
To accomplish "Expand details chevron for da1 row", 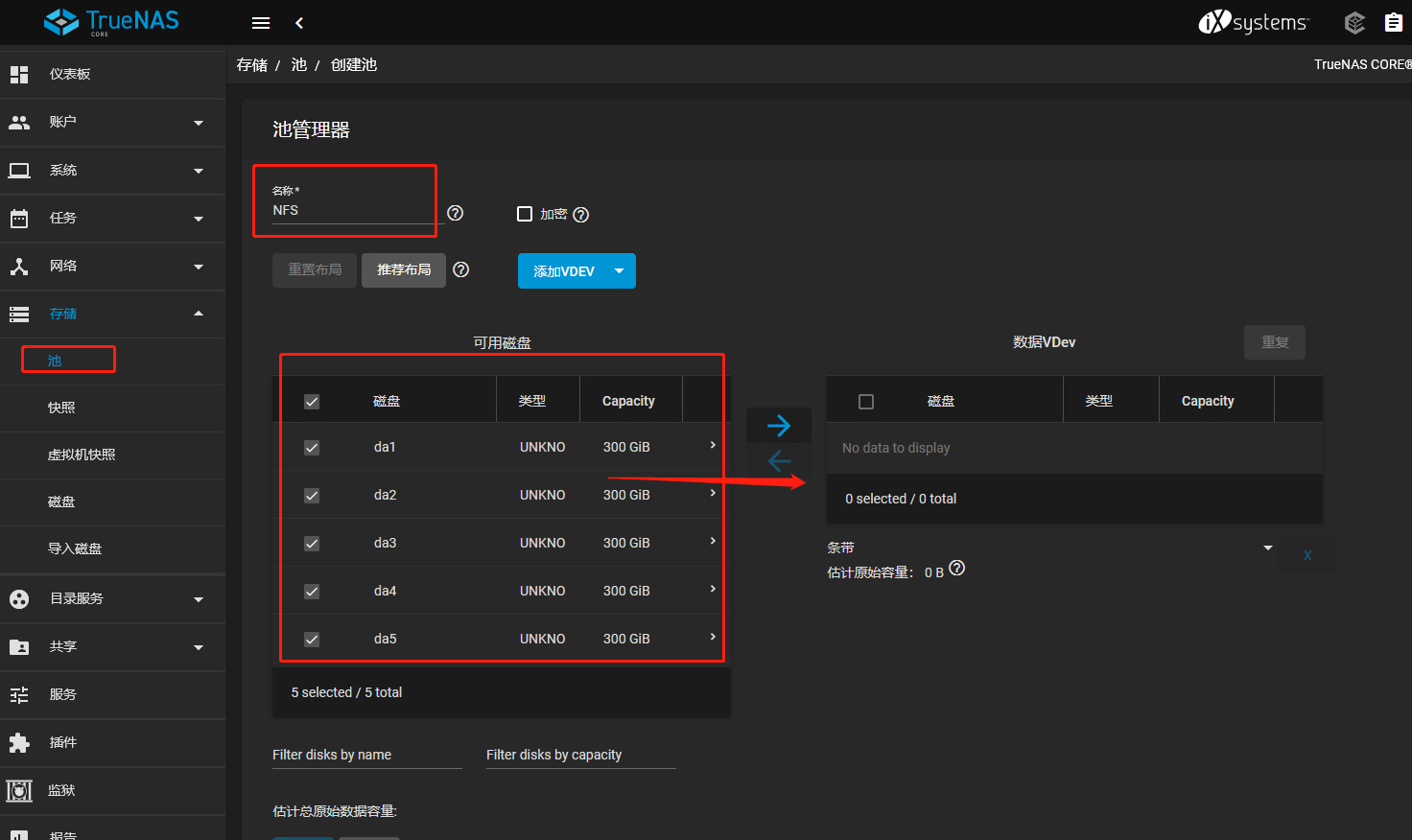I will pyautogui.click(x=713, y=445).
